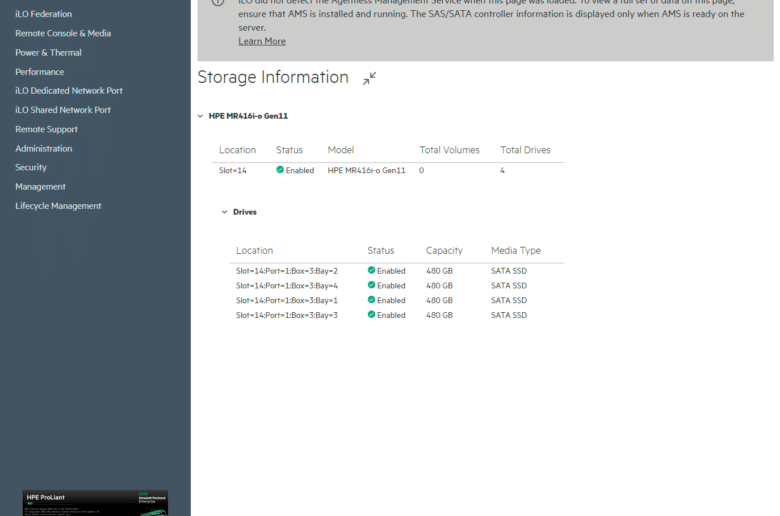780x516 pixels.
Task: Click the SATA SSD media type for Bay=1
Action: (509, 301)
